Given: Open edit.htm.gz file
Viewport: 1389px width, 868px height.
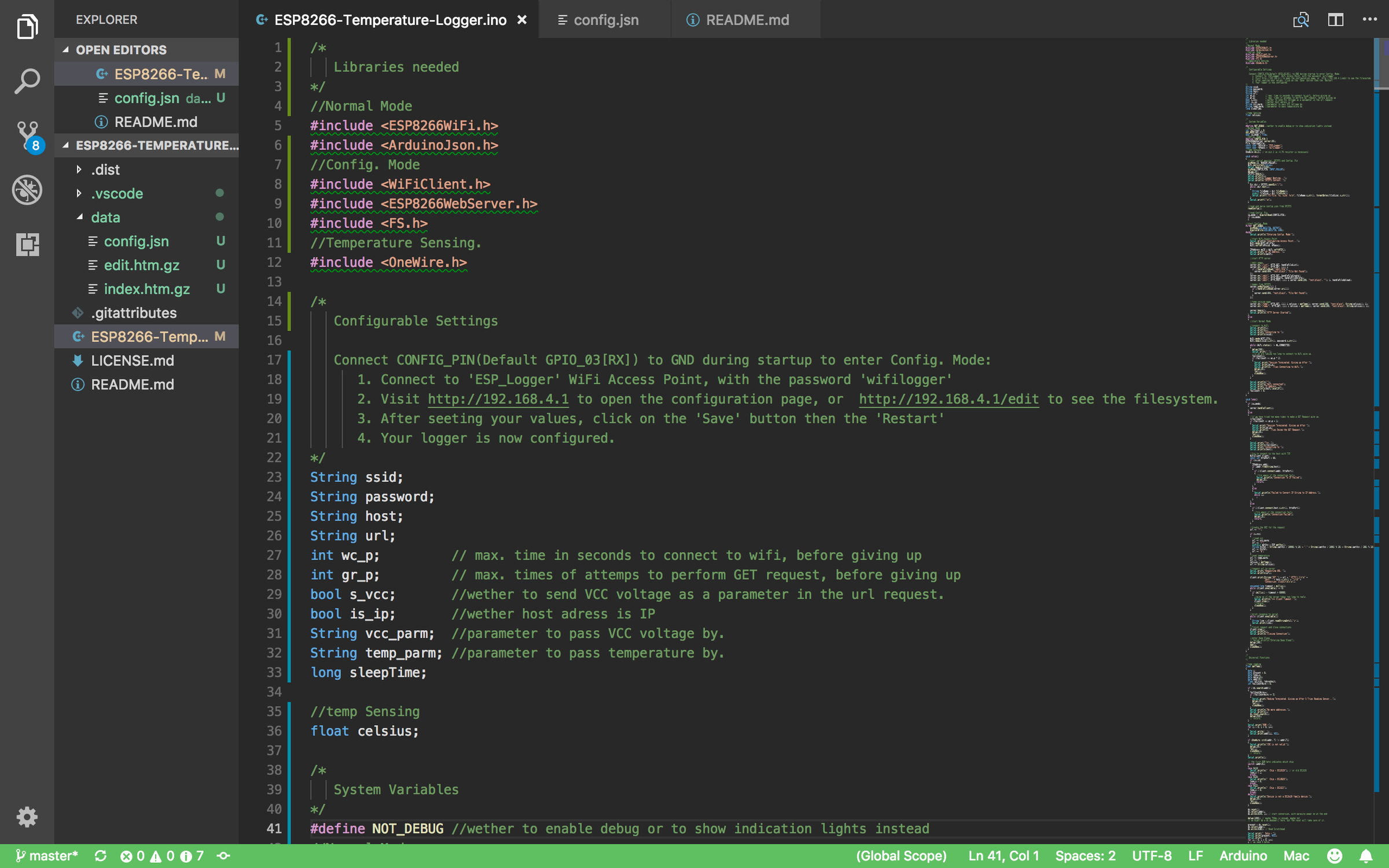Looking at the screenshot, I should [x=146, y=265].
